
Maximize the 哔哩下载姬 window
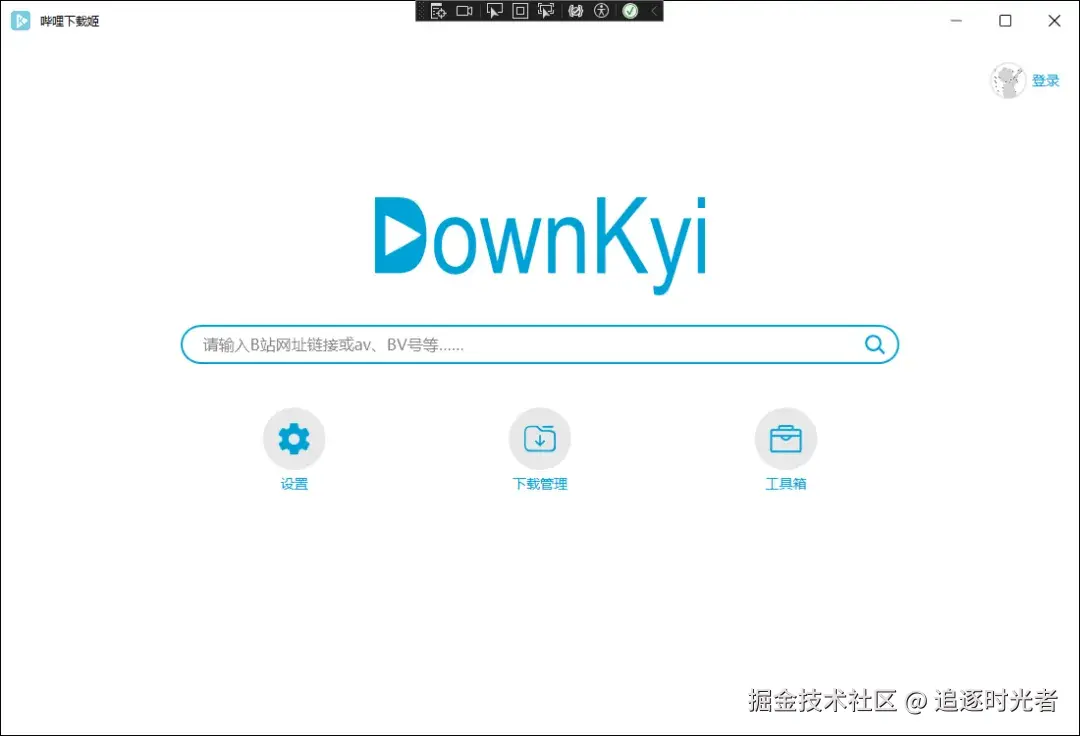1006,21
